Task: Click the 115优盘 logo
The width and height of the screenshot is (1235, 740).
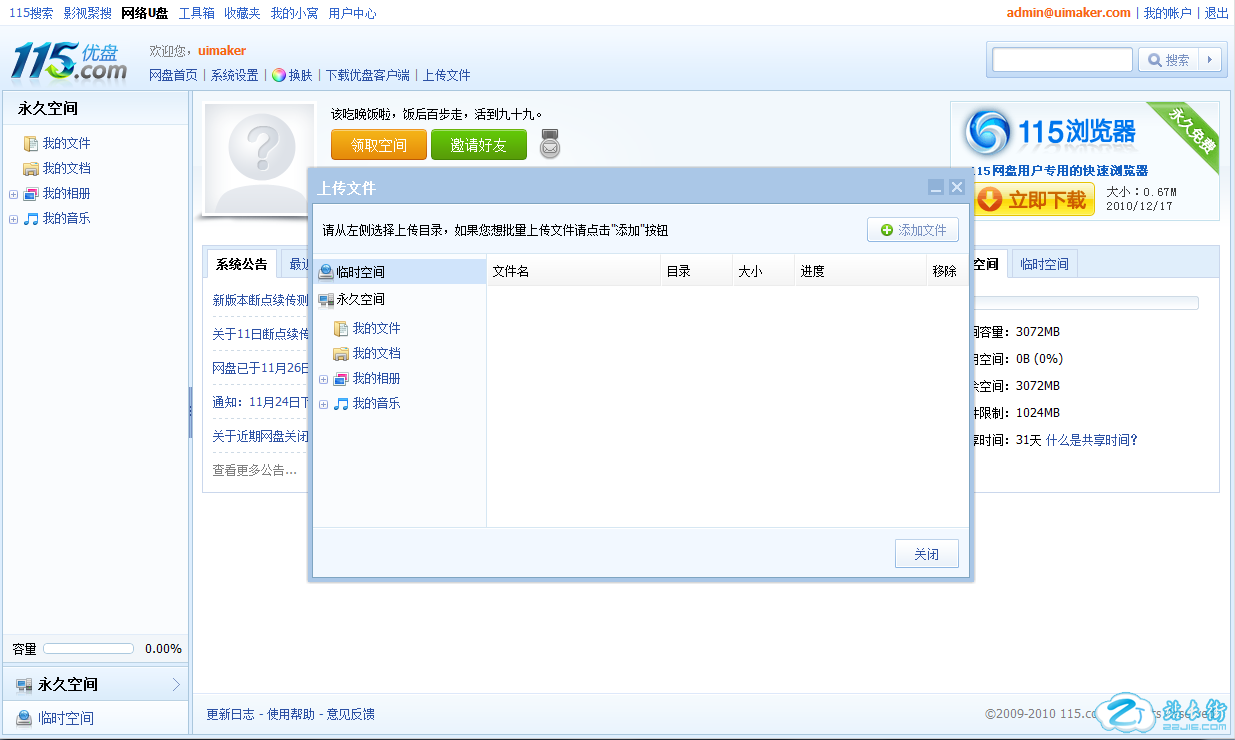Action: [69, 61]
